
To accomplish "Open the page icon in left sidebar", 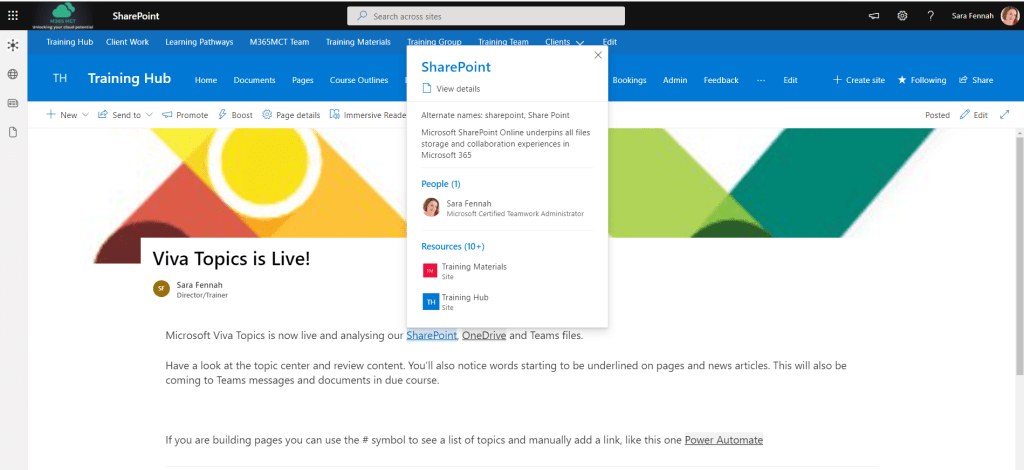I will point(12,132).
